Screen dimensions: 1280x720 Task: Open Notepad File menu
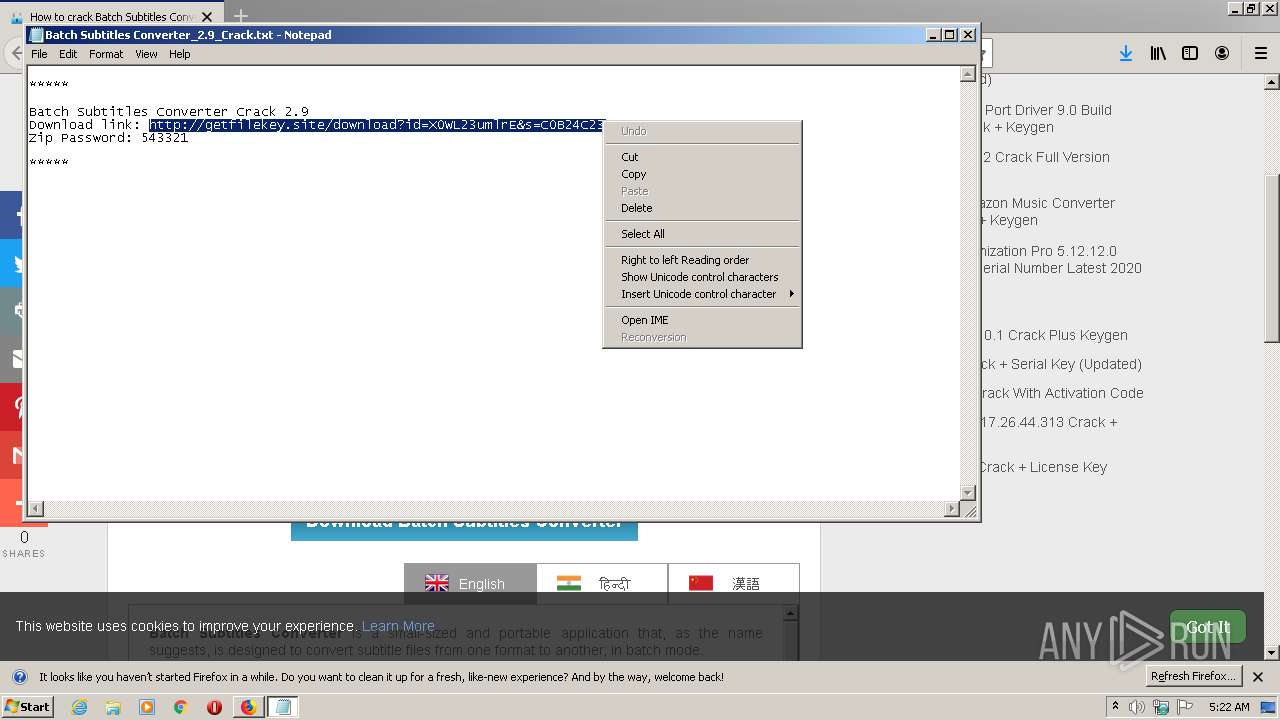click(39, 54)
